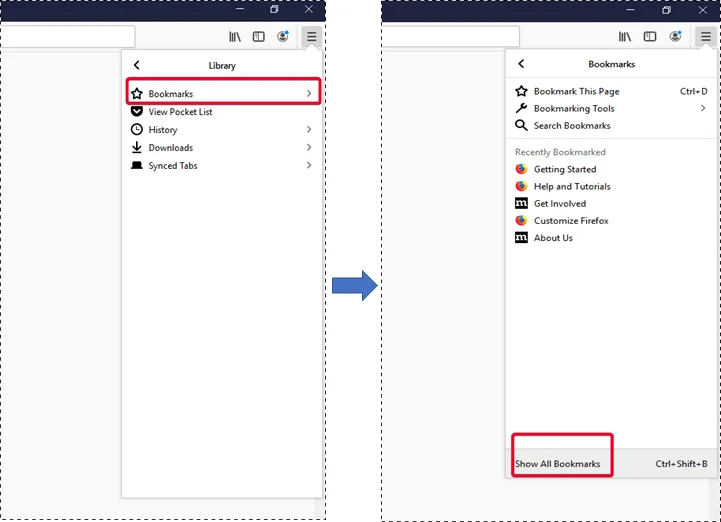Expand the Downloads submenu chevron
This screenshot has height=522, width=721.
(x=309, y=147)
